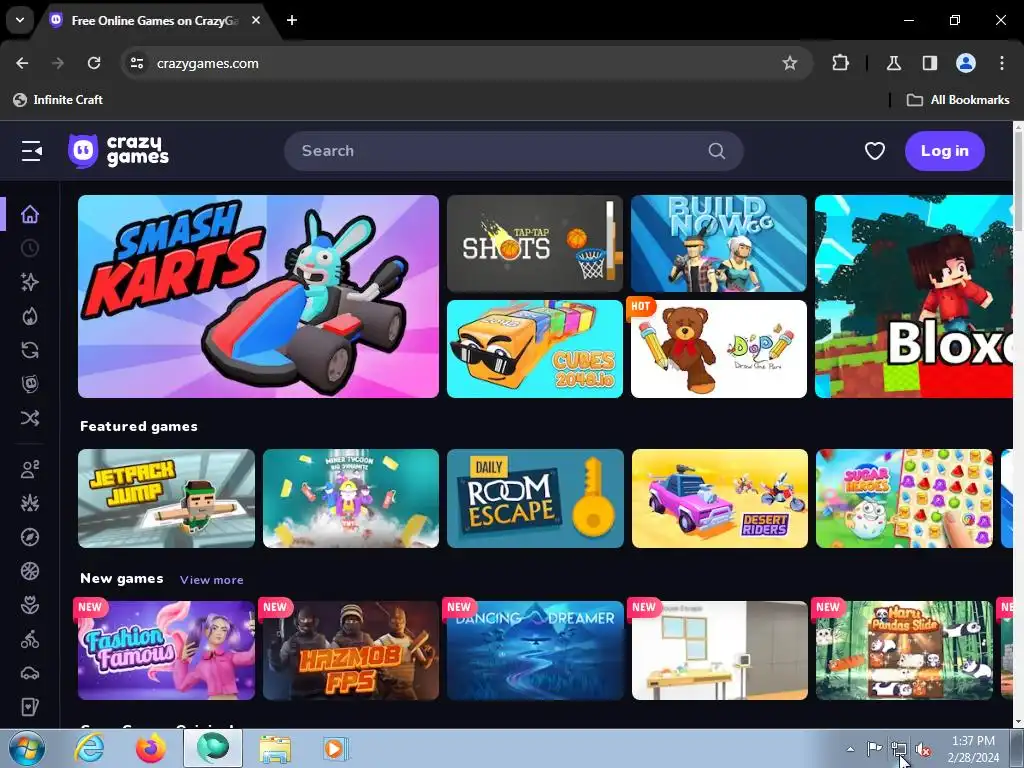Open the Updated refresh-arrows icon in sidebar
This screenshot has height=768, width=1024.
(29, 350)
